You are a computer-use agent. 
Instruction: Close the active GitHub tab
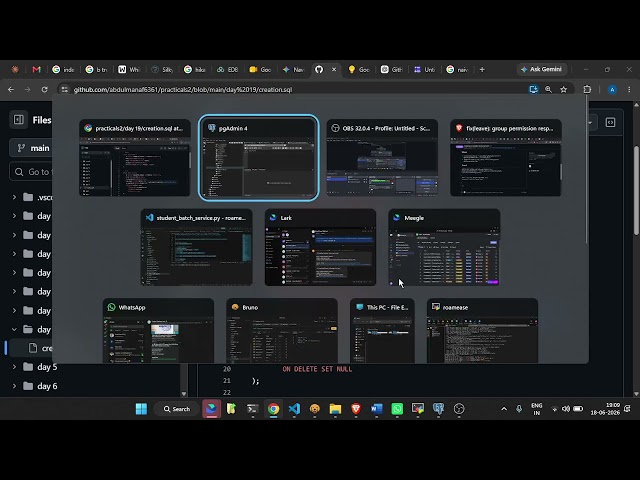tap(334, 69)
